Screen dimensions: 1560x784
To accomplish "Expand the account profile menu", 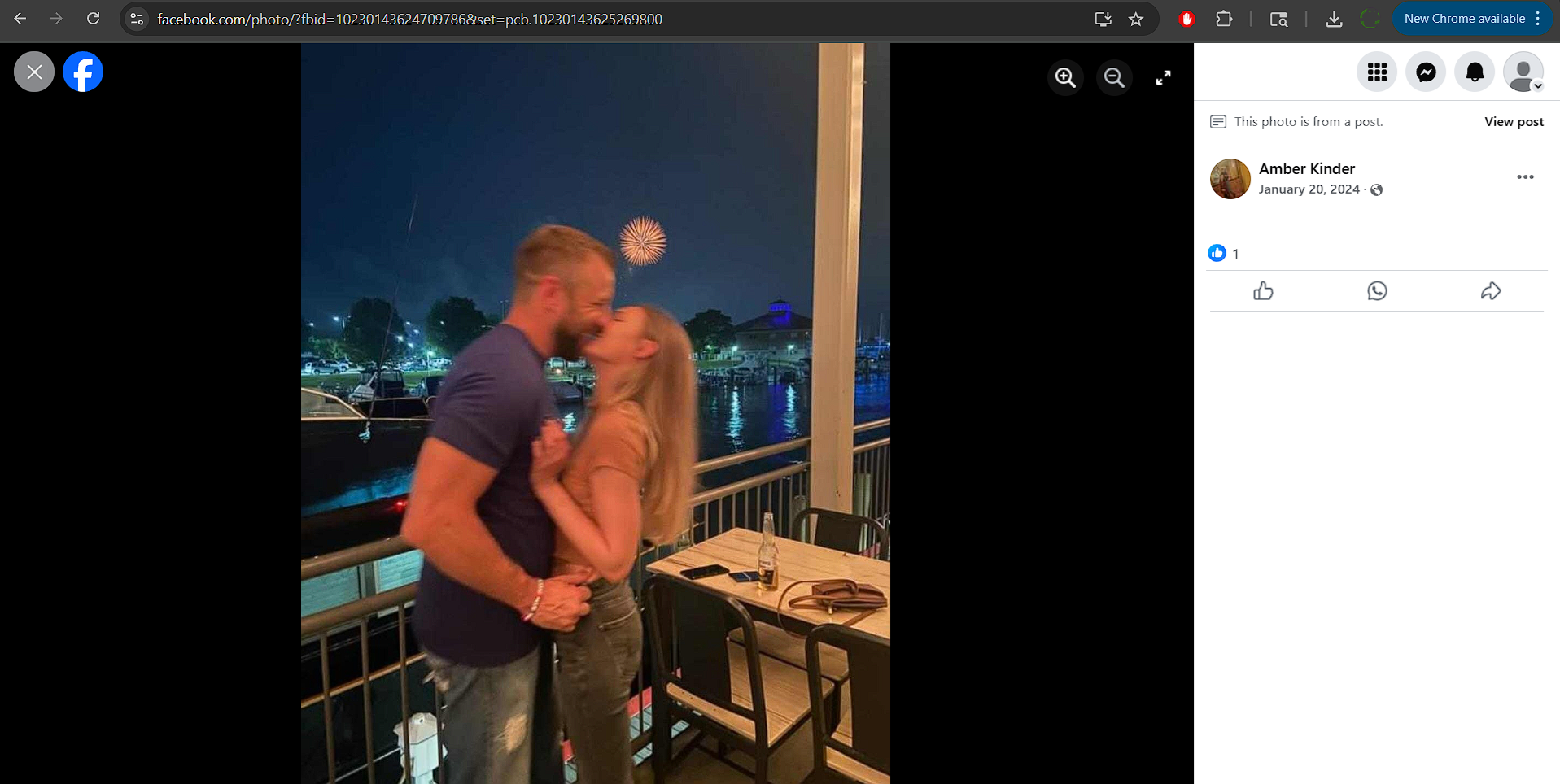I will tap(1523, 72).
